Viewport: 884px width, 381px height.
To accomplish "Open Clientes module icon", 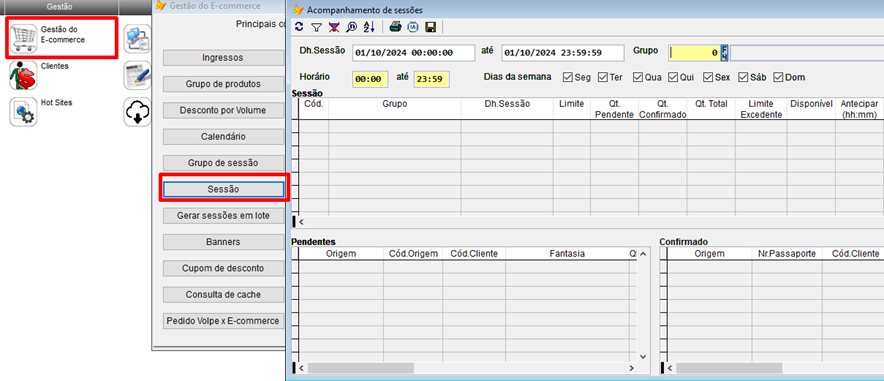I will point(23,76).
